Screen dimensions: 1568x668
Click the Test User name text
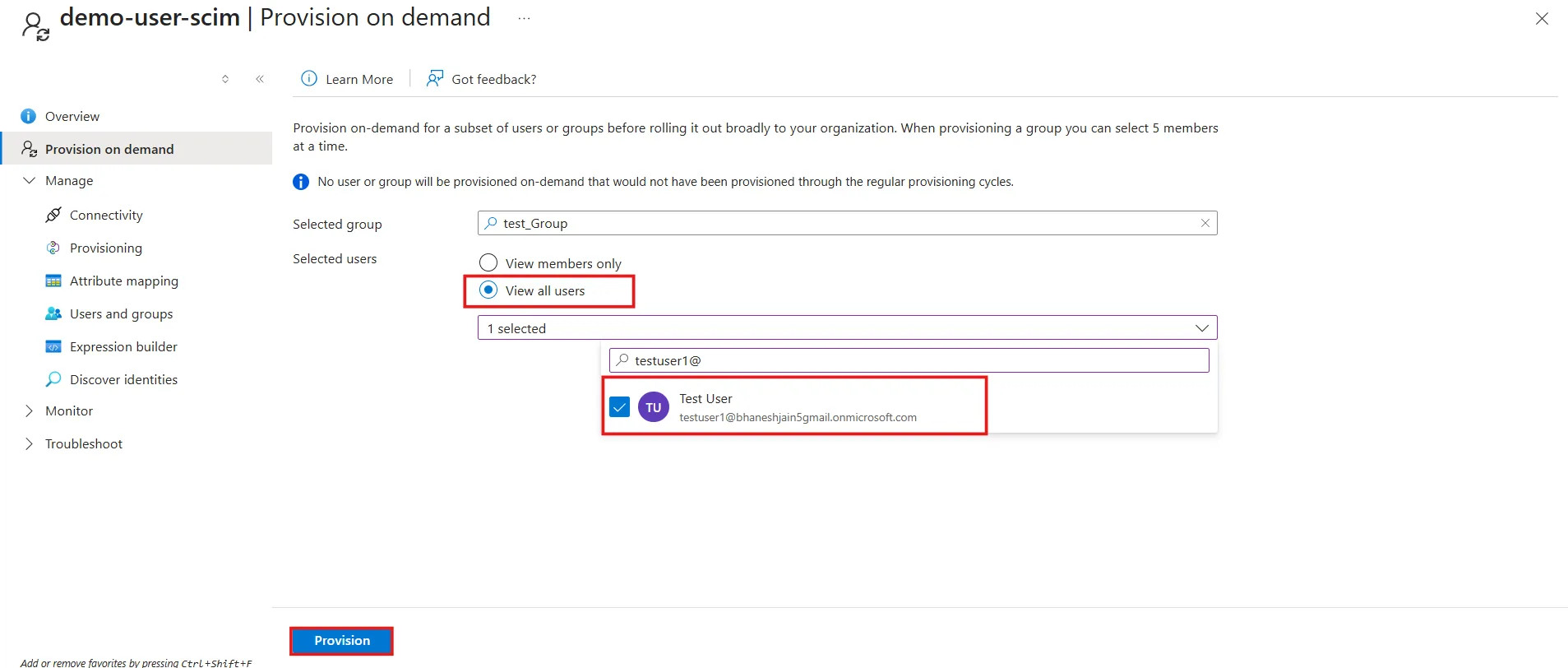[705, 398]
